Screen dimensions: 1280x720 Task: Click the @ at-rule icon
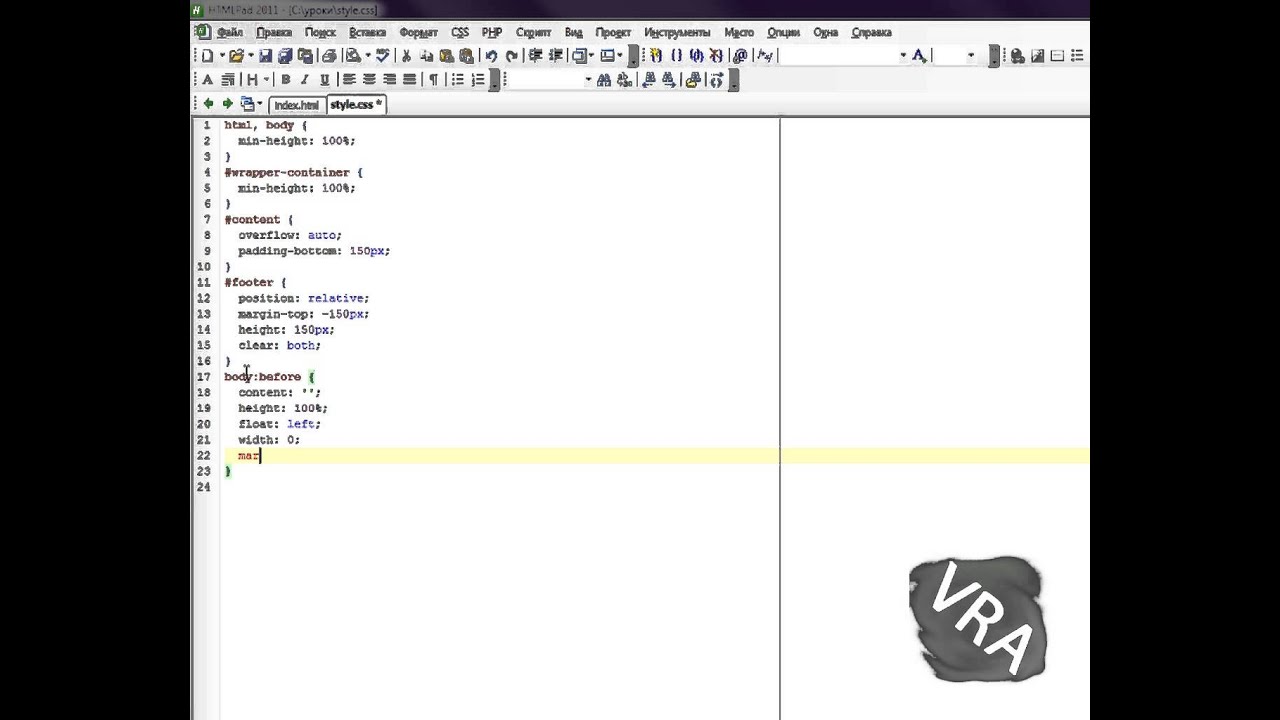click(740, 56)
